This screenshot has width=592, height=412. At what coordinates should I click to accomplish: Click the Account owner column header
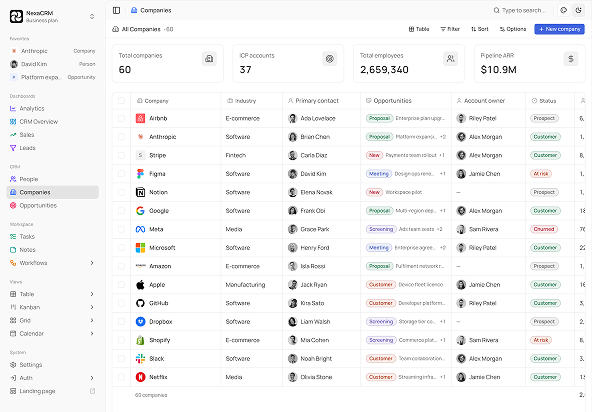(x=481, y=101)
